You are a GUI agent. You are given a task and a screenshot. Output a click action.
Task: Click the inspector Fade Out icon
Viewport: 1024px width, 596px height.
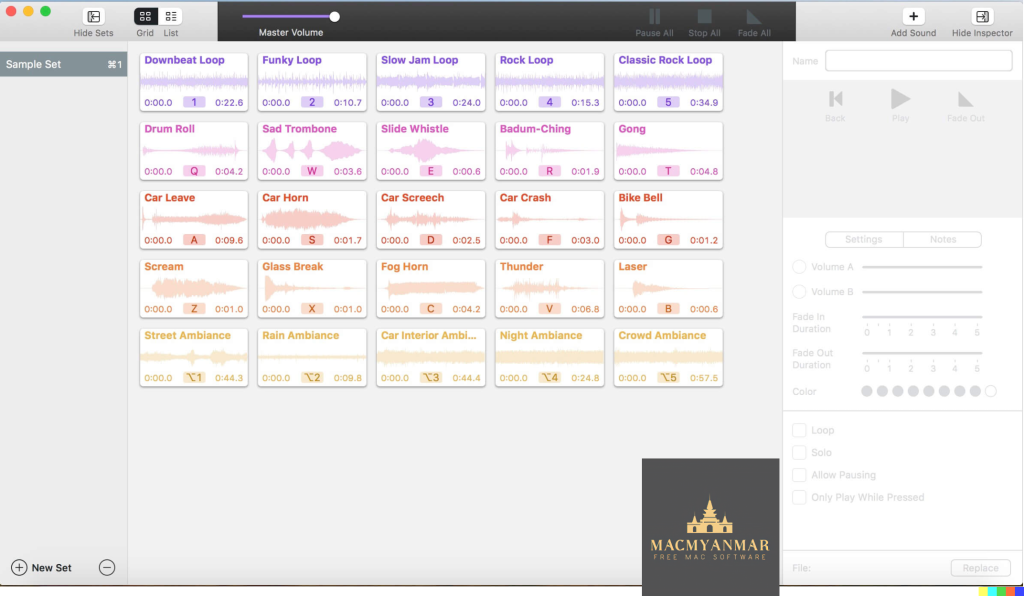(965, 99)
